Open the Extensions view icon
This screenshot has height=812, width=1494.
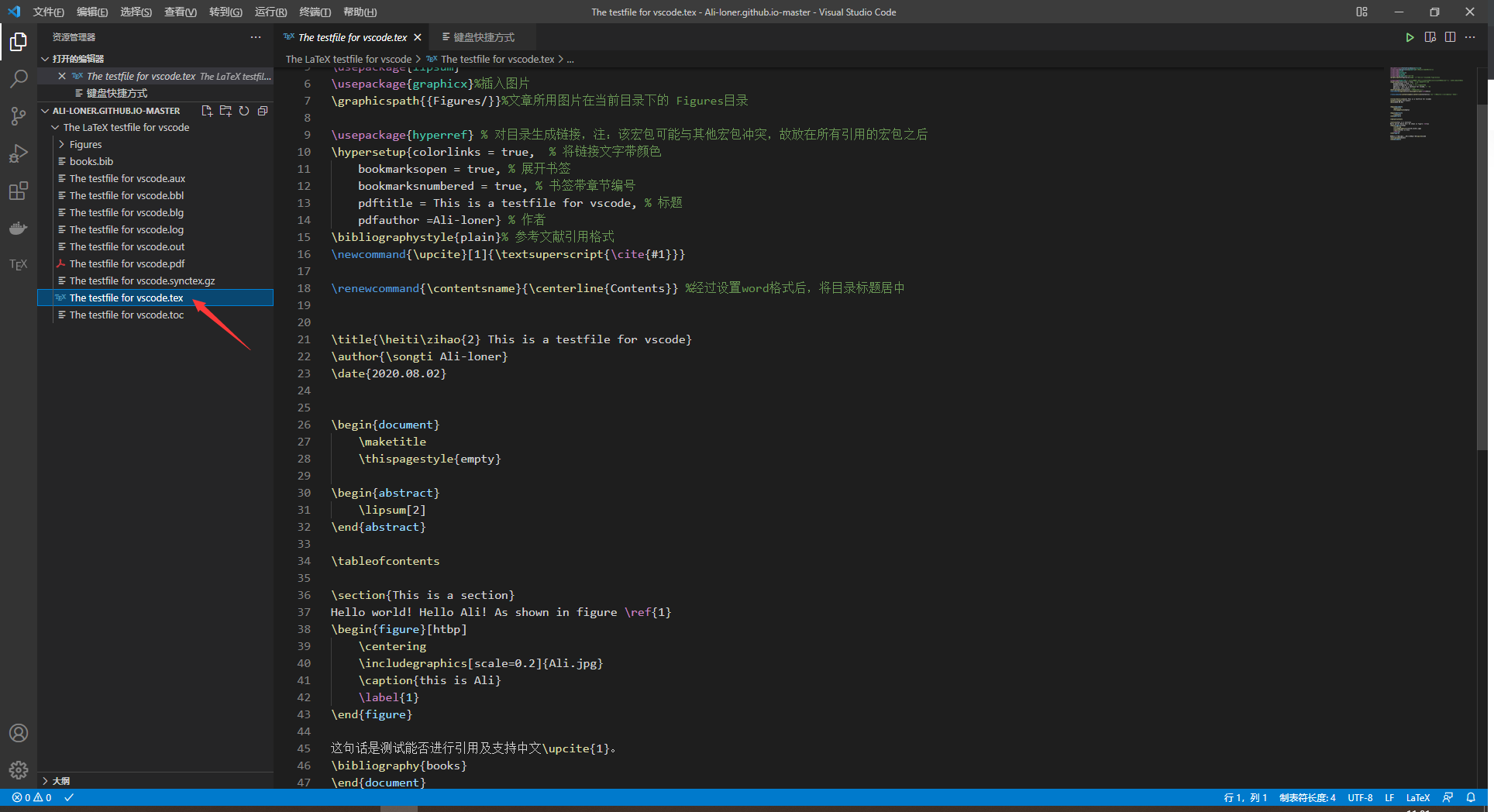19,191
